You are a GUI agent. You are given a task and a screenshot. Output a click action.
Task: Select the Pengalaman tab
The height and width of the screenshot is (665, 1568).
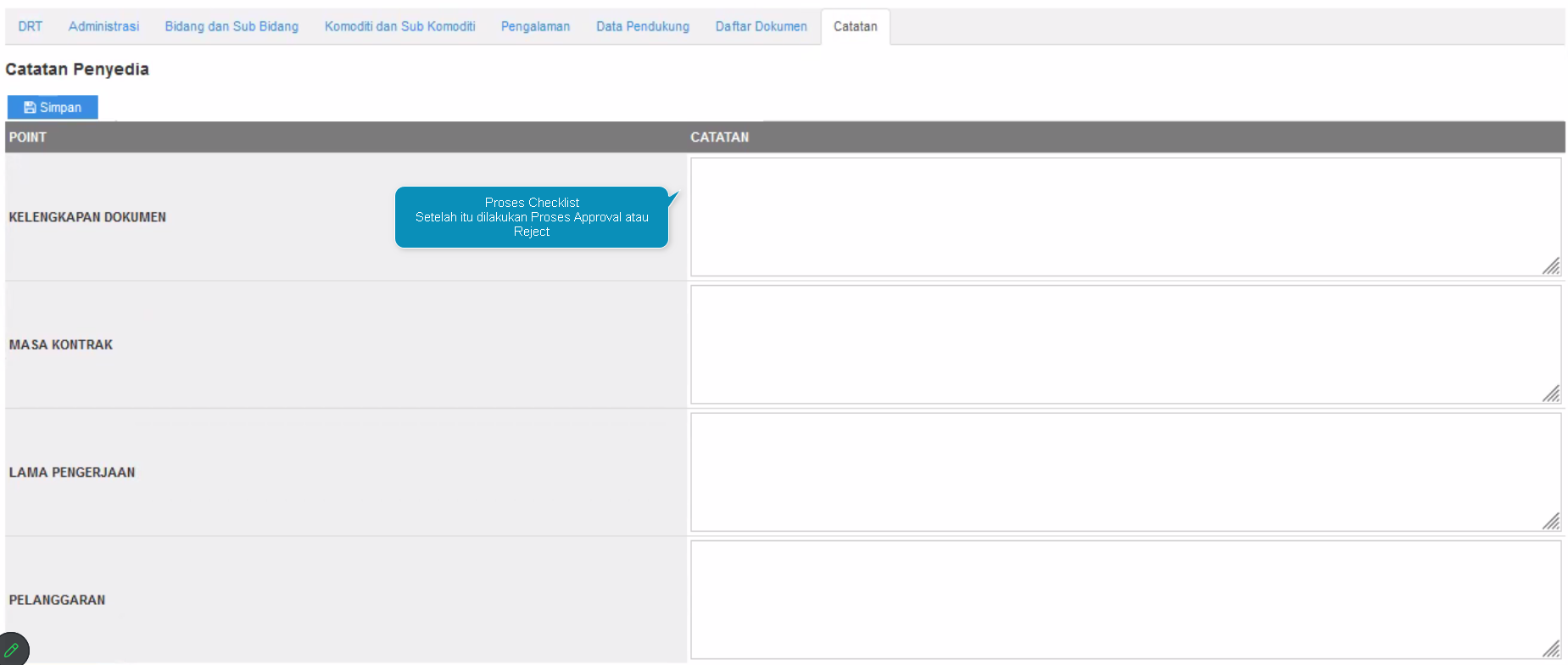point(535,26)
